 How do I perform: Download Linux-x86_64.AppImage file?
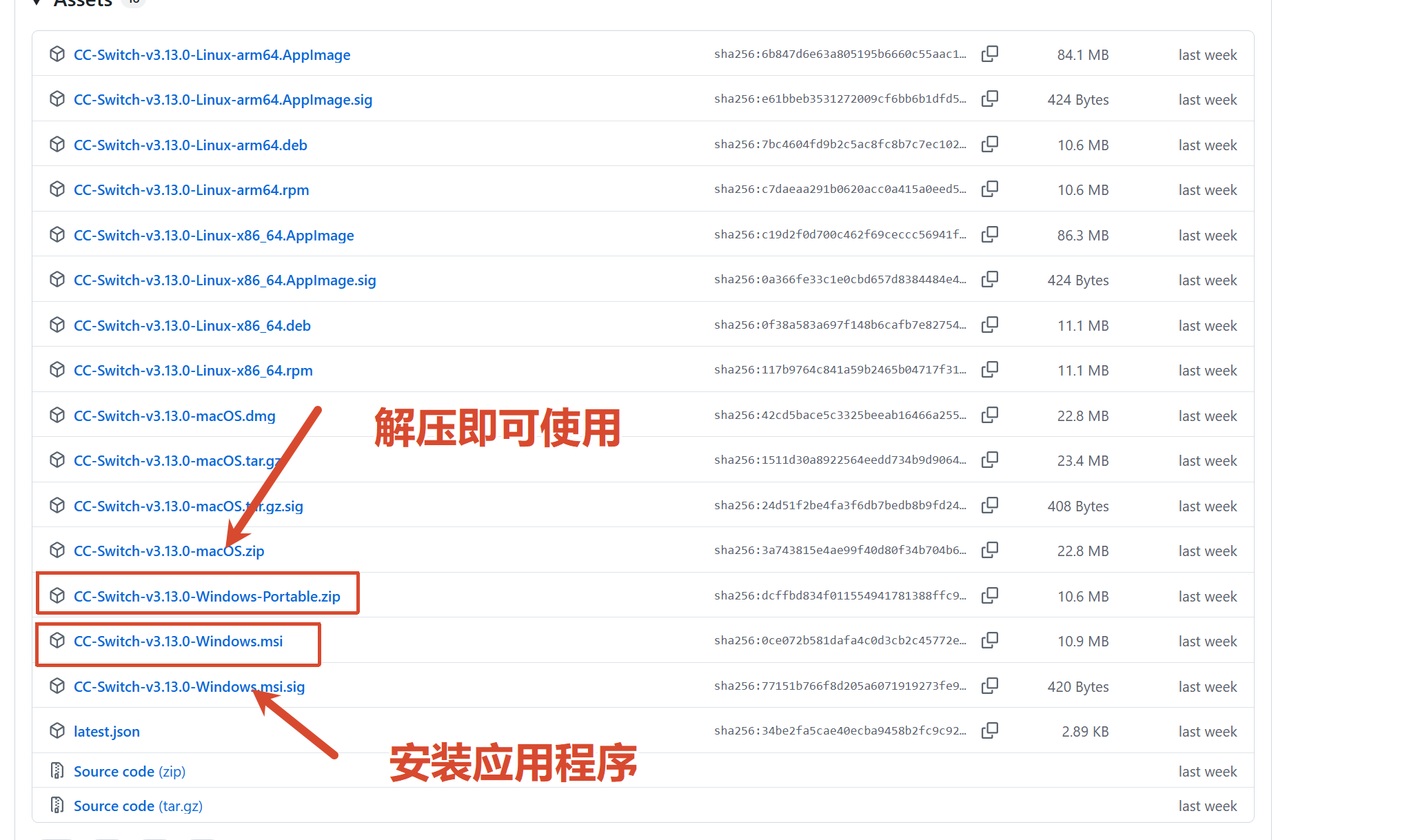(x=214, y=236)
